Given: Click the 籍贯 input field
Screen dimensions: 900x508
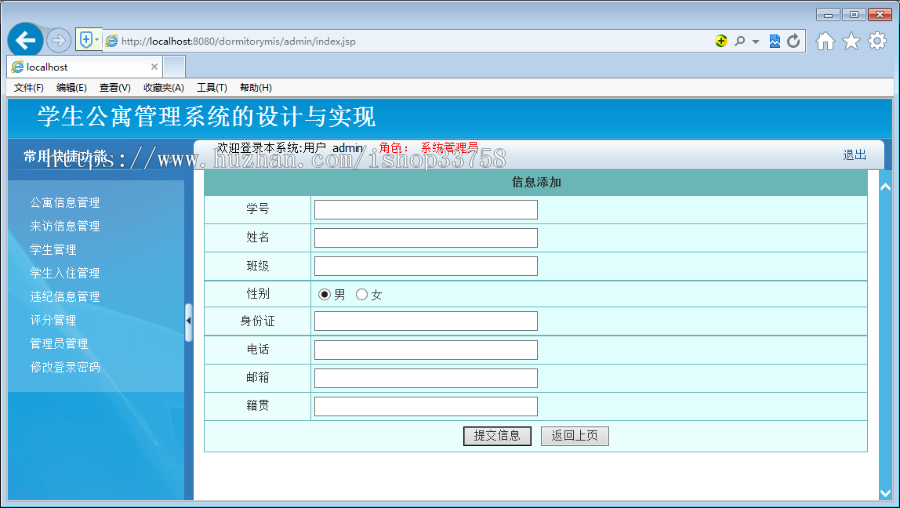Looking at the screenshot, I should (426, 406).
